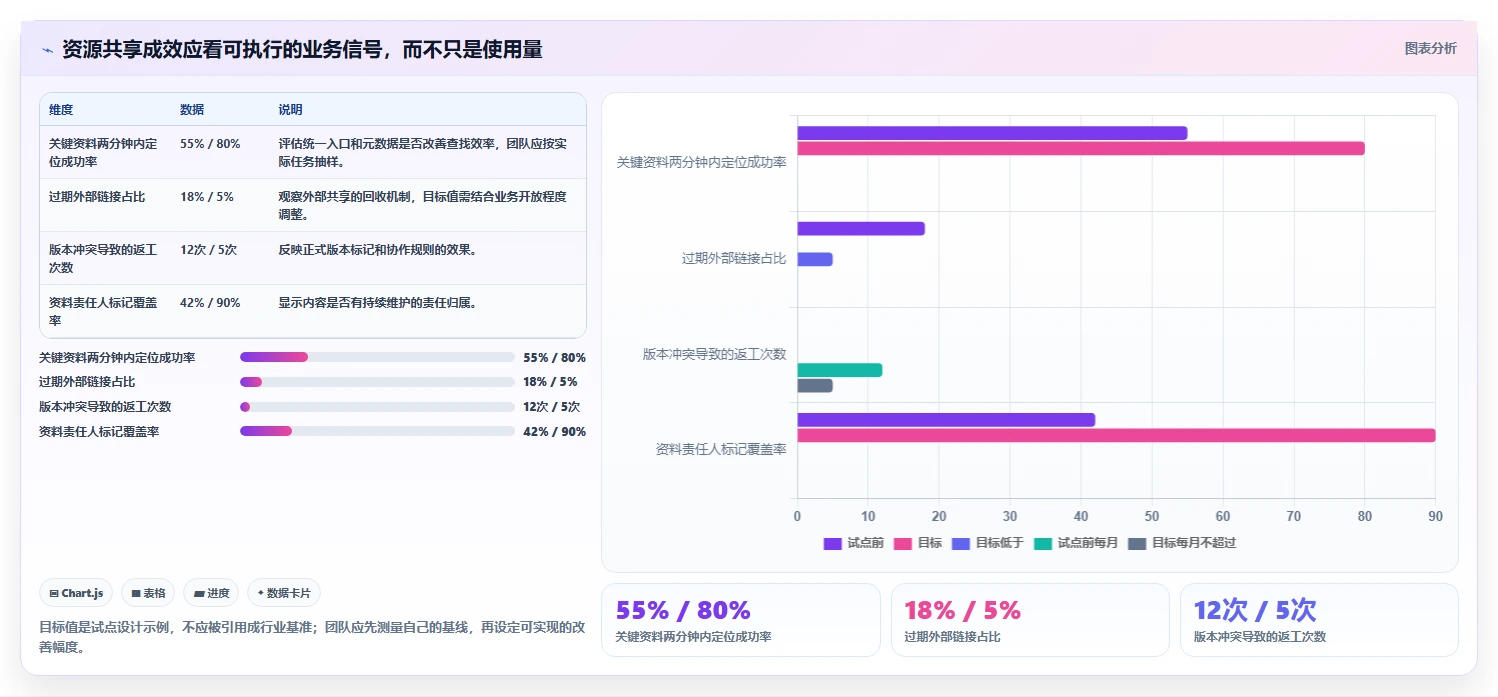Click the 资料责任人标记覆盖率 table row name
This screenshot has height=697, width=1498.
[x=103, y=311]
